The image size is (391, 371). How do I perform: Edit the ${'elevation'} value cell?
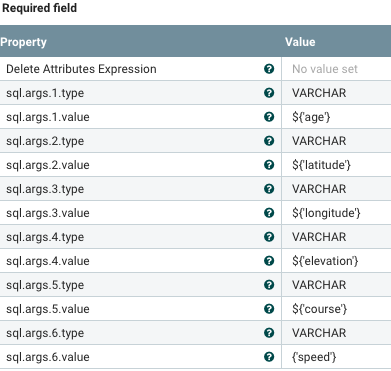[x=336, y=261]
